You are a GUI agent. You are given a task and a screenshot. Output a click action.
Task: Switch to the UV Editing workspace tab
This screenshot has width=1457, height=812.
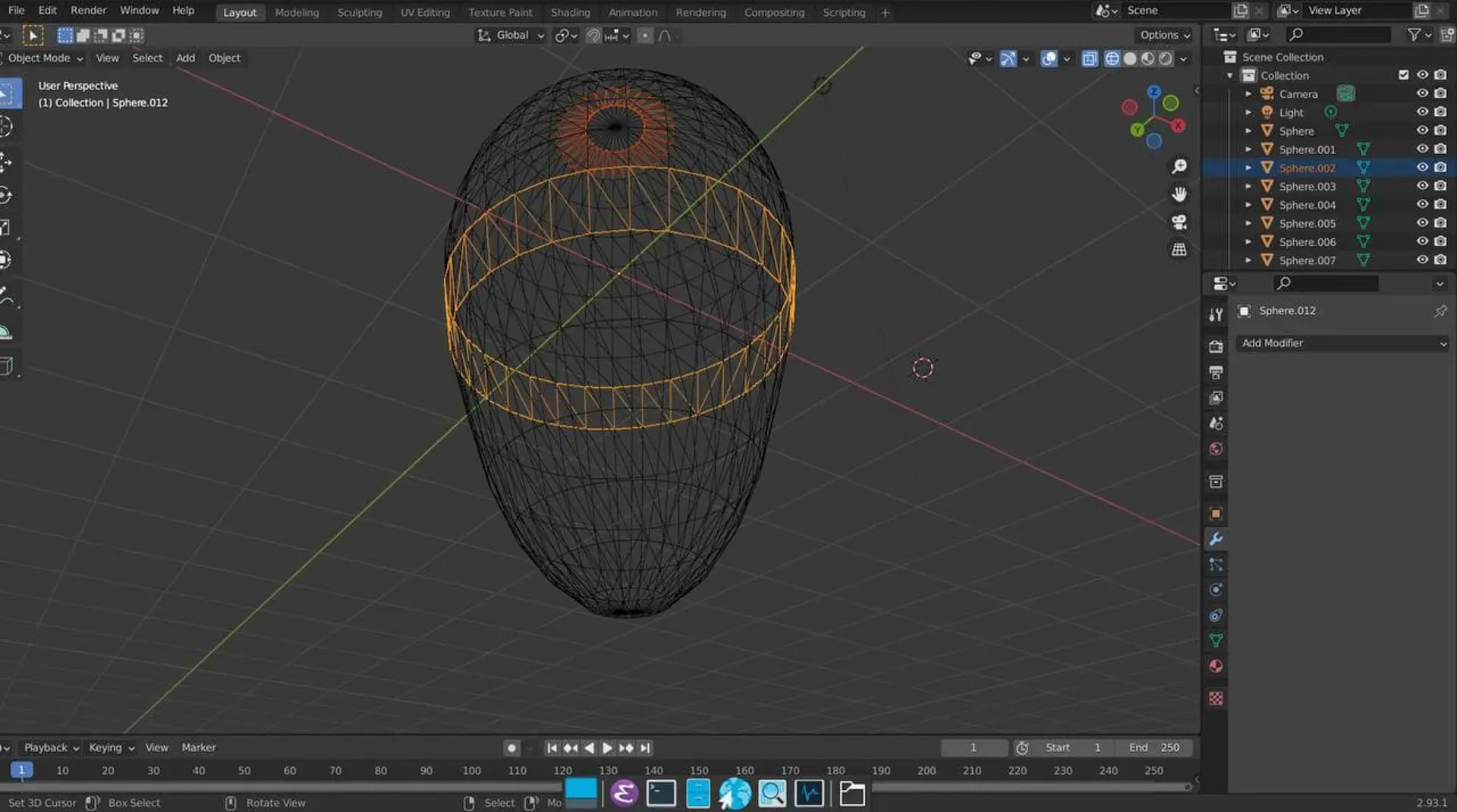(425, 12)
